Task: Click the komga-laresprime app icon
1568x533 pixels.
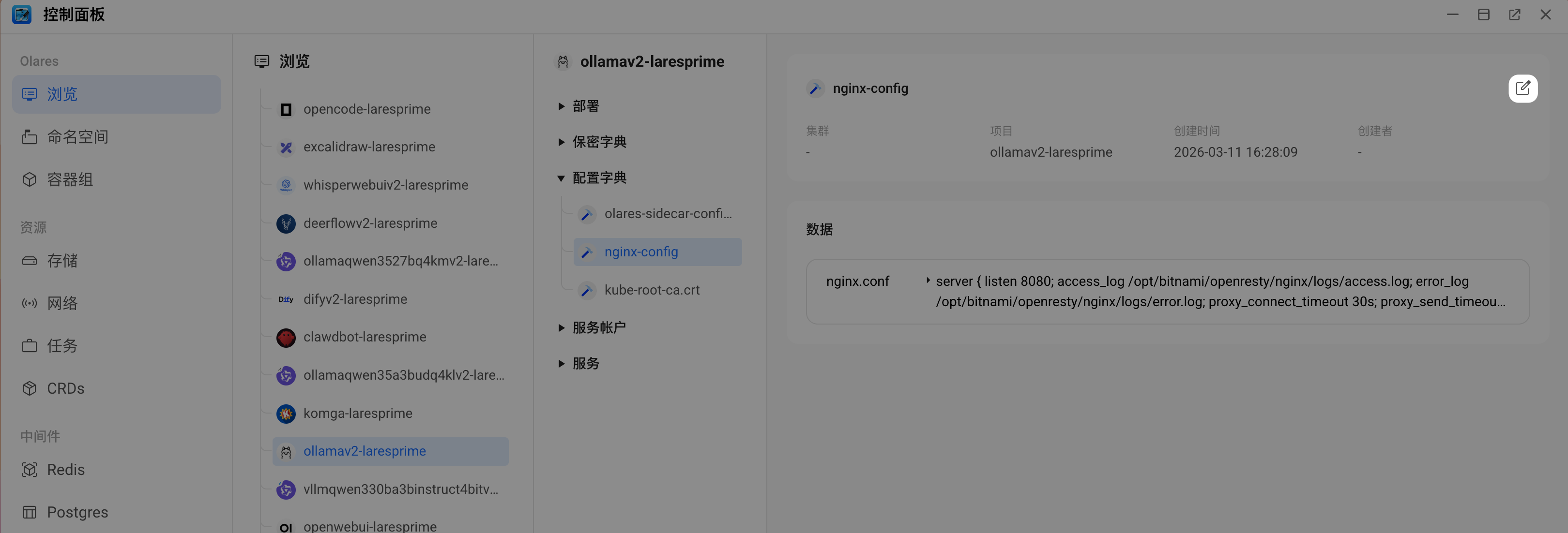Action: [286, 413]
